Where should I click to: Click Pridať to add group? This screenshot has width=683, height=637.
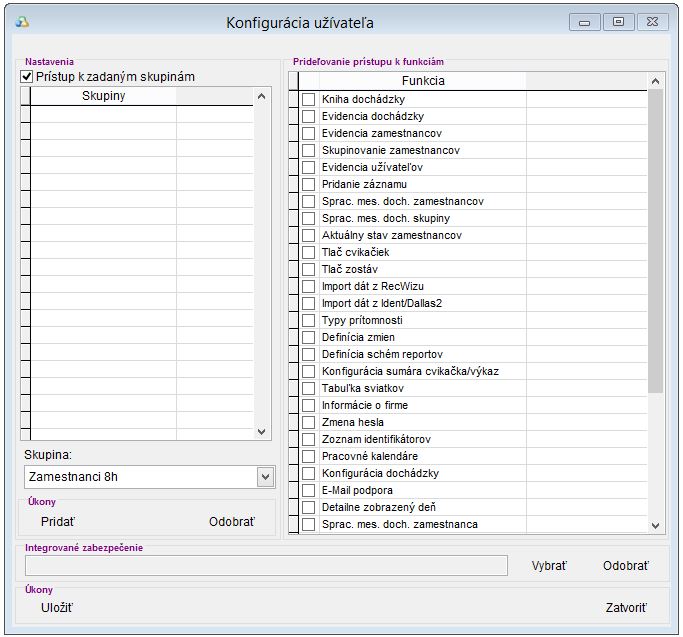(x=57, y=522)
